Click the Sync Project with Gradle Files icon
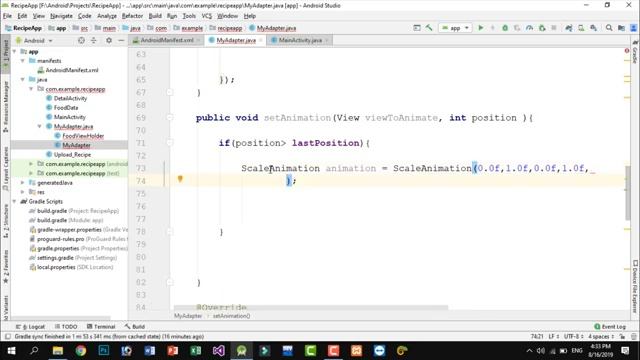640x360 pixels. (569, 28)
